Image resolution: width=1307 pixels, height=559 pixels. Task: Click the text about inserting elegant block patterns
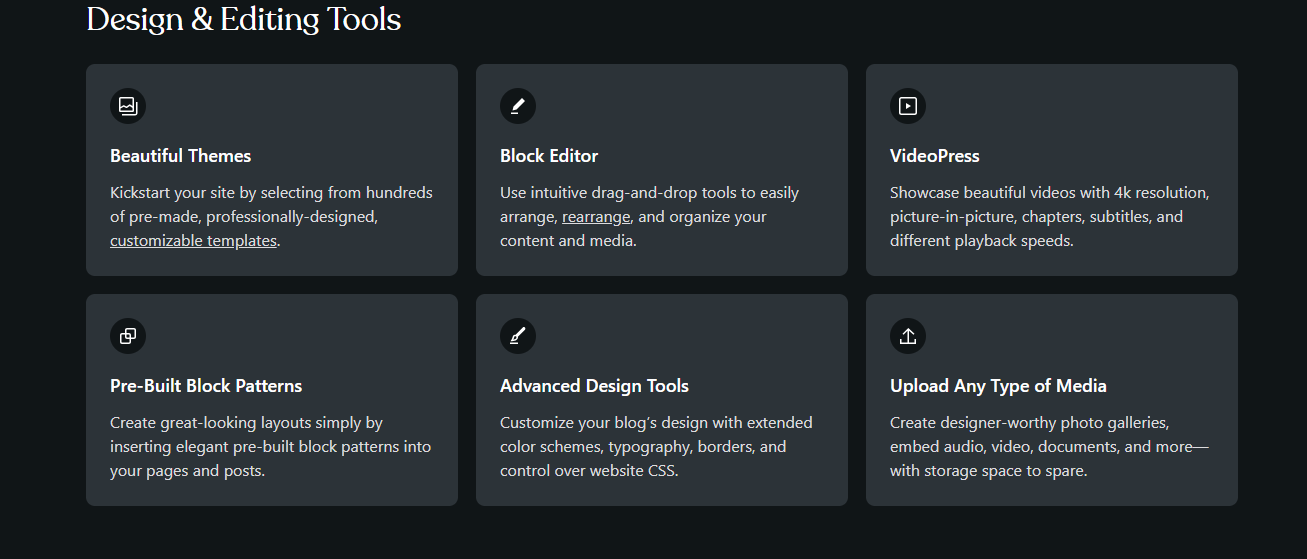point(270,447)
